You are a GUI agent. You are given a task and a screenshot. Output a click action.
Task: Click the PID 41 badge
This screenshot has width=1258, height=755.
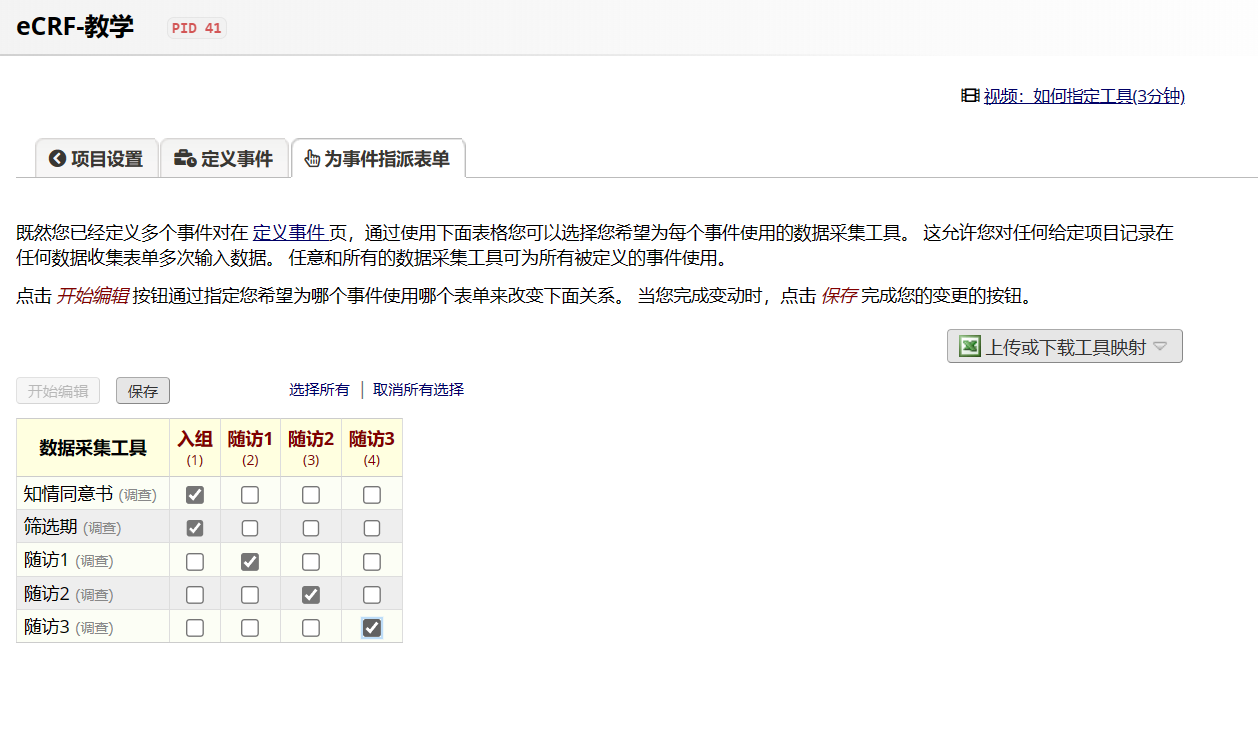click(196, 28)
